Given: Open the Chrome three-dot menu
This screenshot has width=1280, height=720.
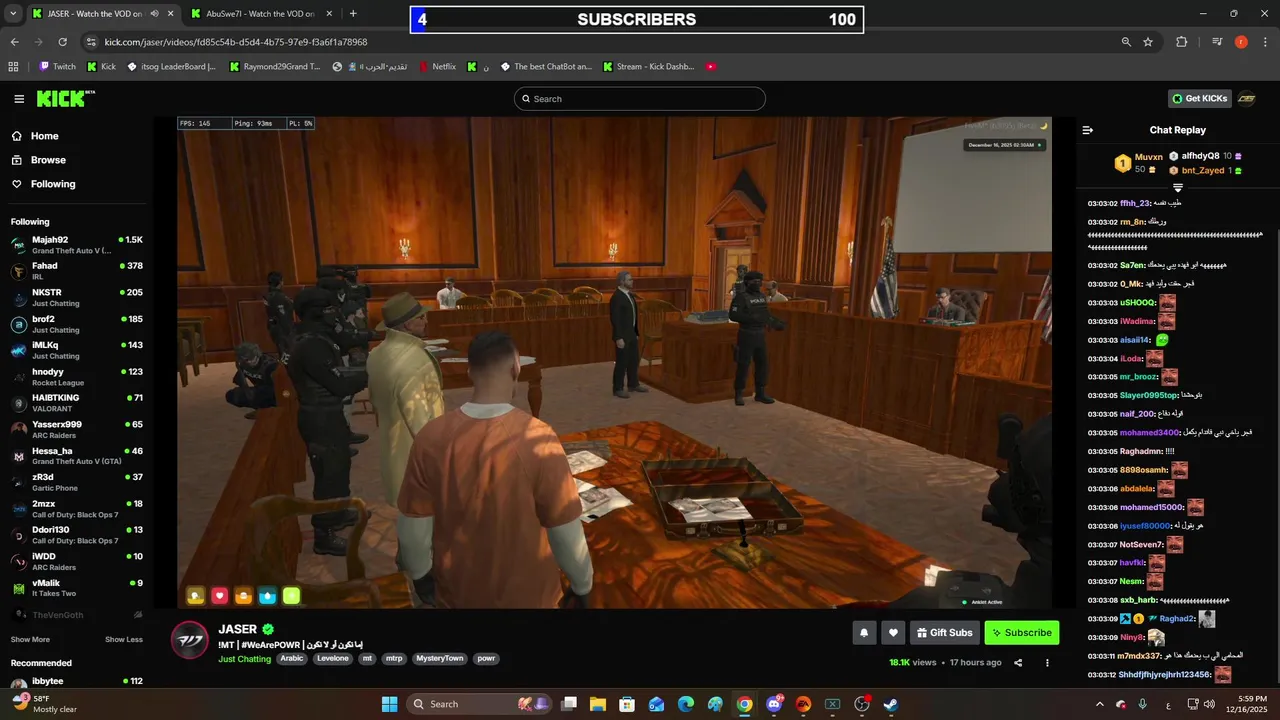Looking at the screenshot, I should pos(1264,42).
